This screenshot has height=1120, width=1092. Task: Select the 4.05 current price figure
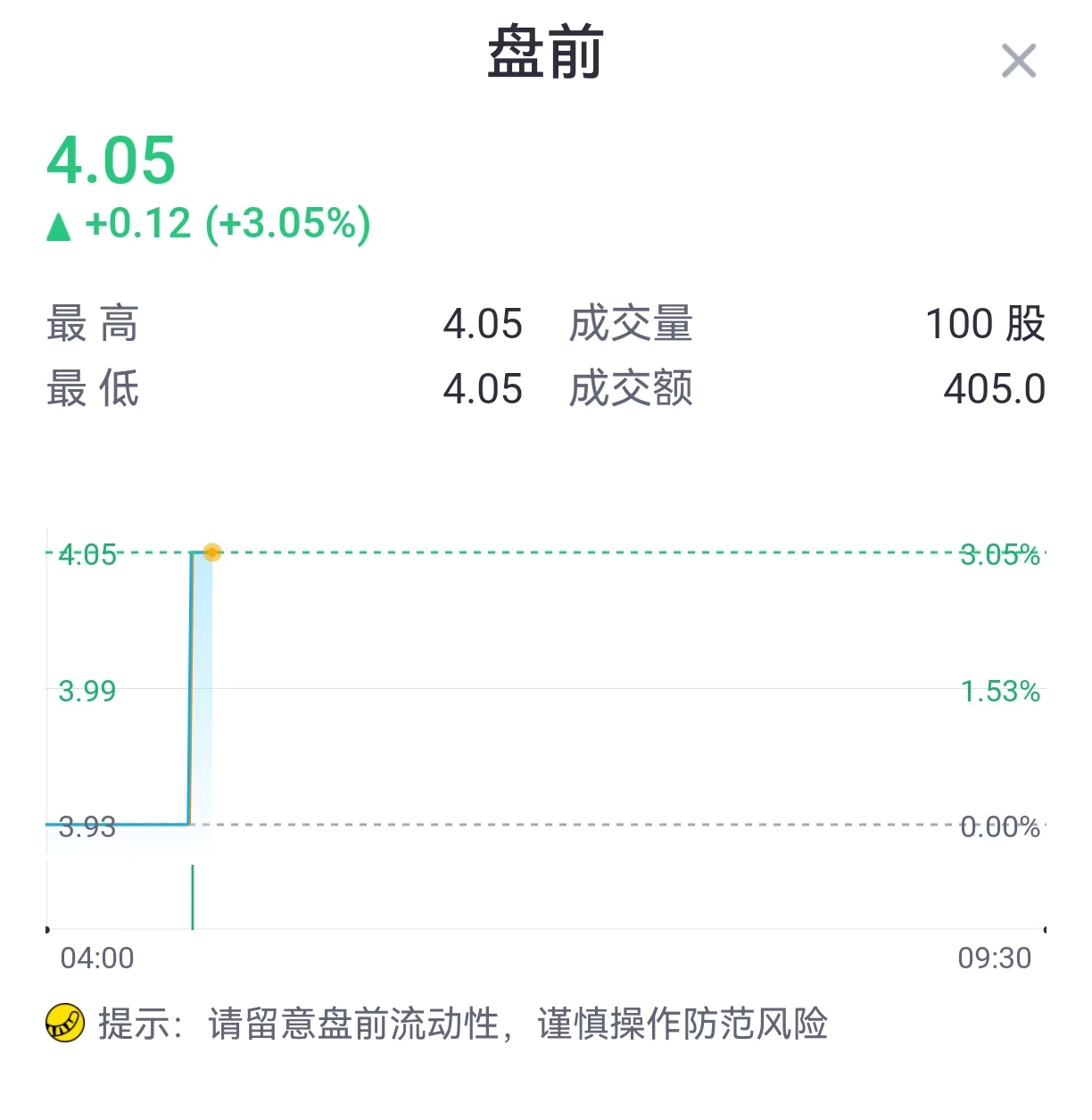tap(112, 161)
